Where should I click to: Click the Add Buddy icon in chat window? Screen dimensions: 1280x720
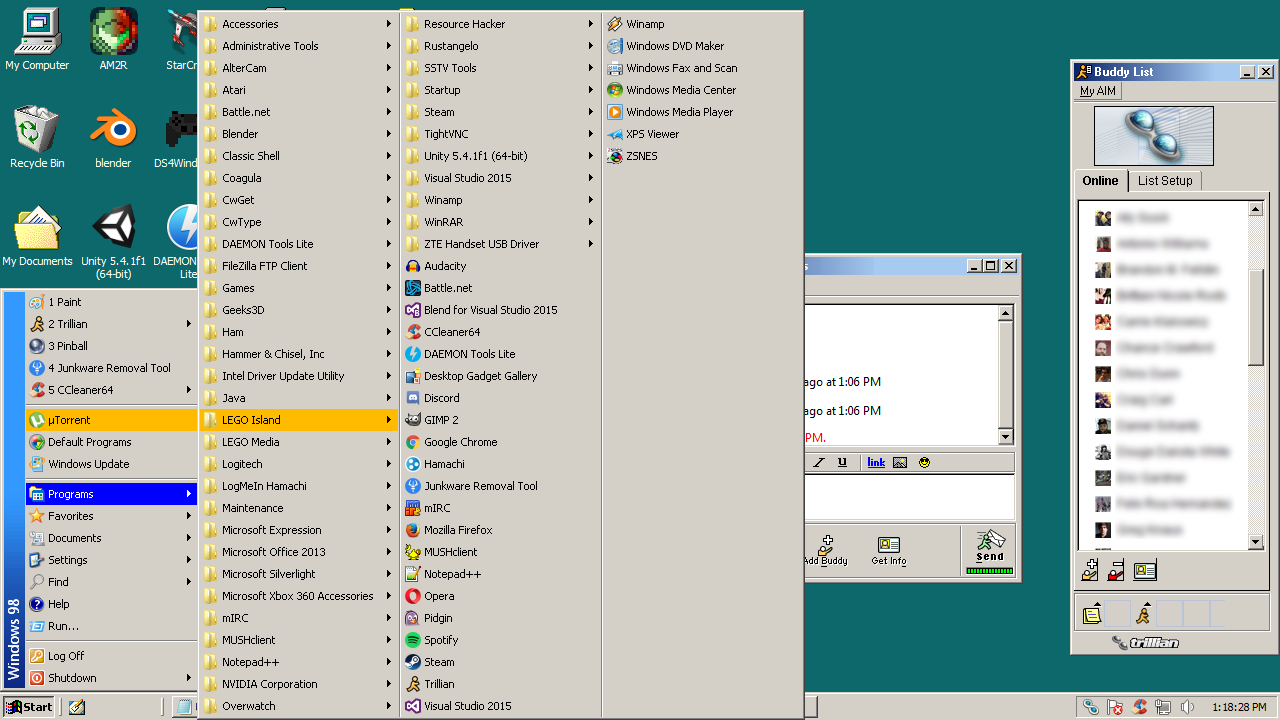(826, 549)
